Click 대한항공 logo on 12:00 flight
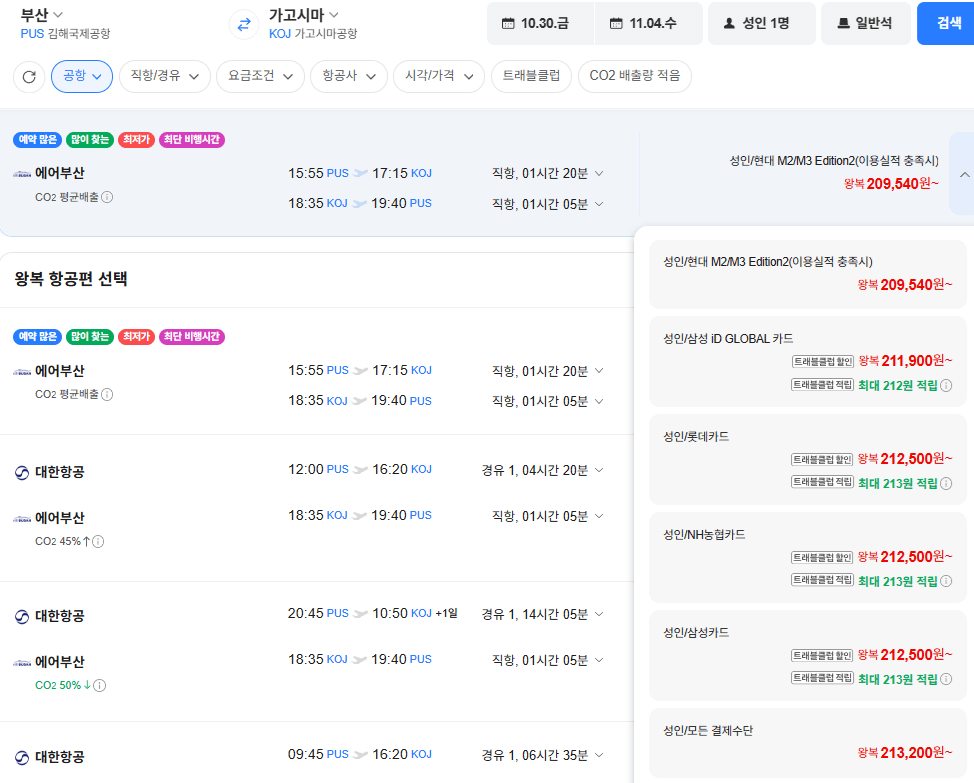The image size is (974, 783). tap(22, 473)
